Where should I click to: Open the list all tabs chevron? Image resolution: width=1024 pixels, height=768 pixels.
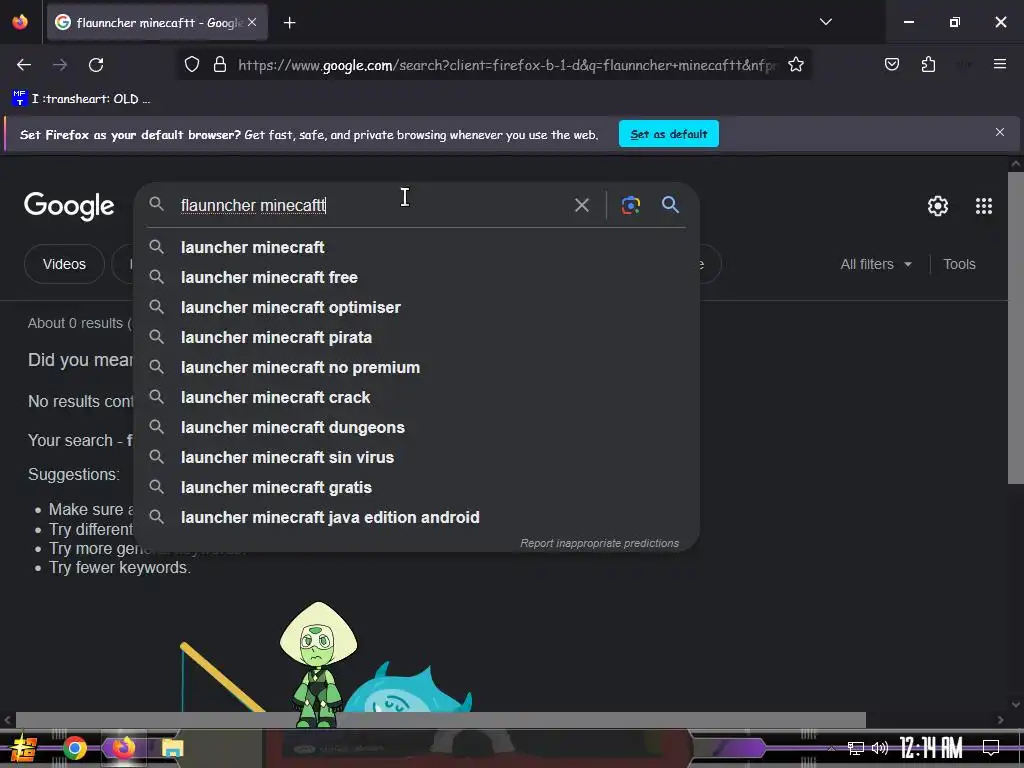click(825, 22)
